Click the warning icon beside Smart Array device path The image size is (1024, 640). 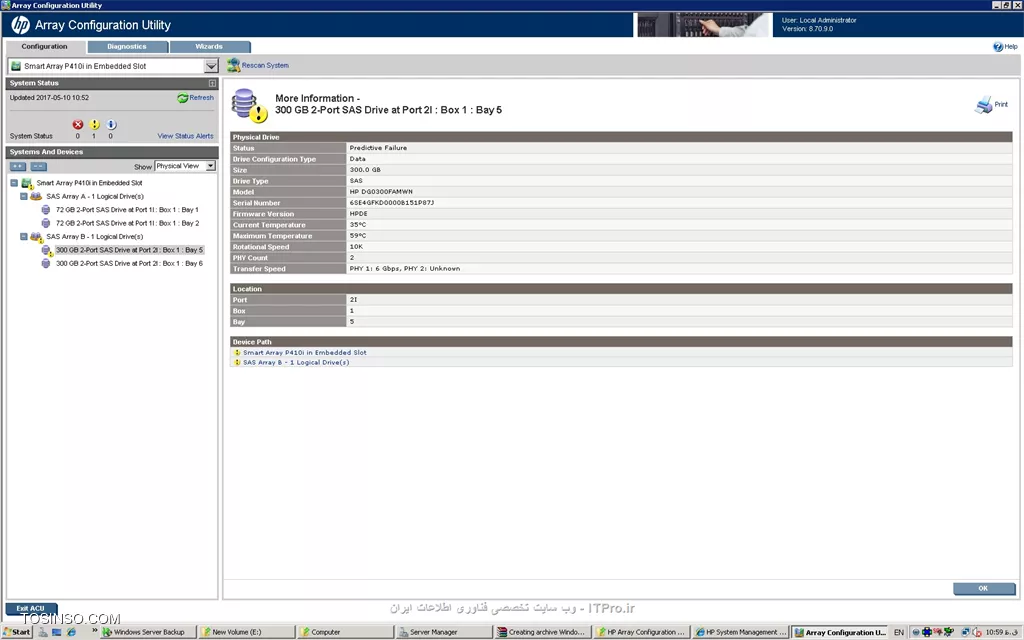(x=237, y=353)
